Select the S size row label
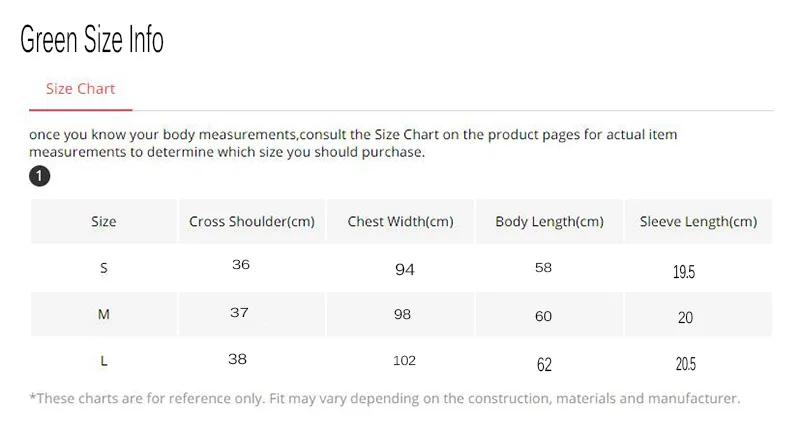 (x=103, y=269)
